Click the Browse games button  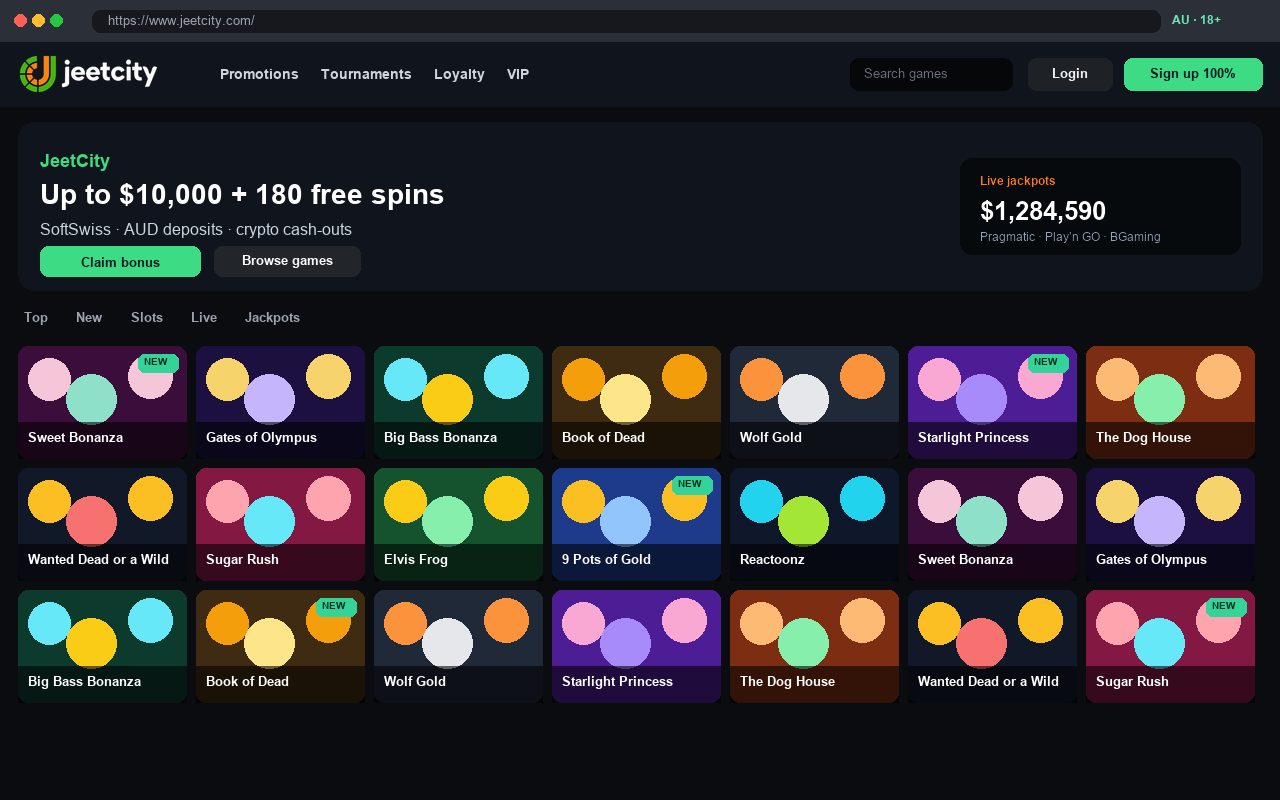(287, 262)
